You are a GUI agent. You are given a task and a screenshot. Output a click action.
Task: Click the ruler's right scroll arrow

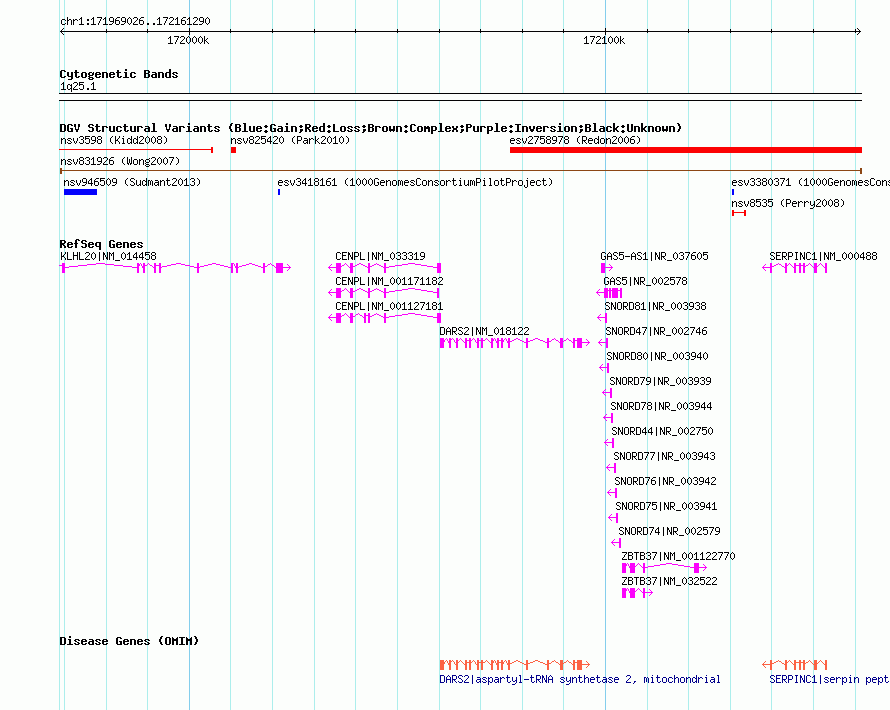tap(858, 31)
